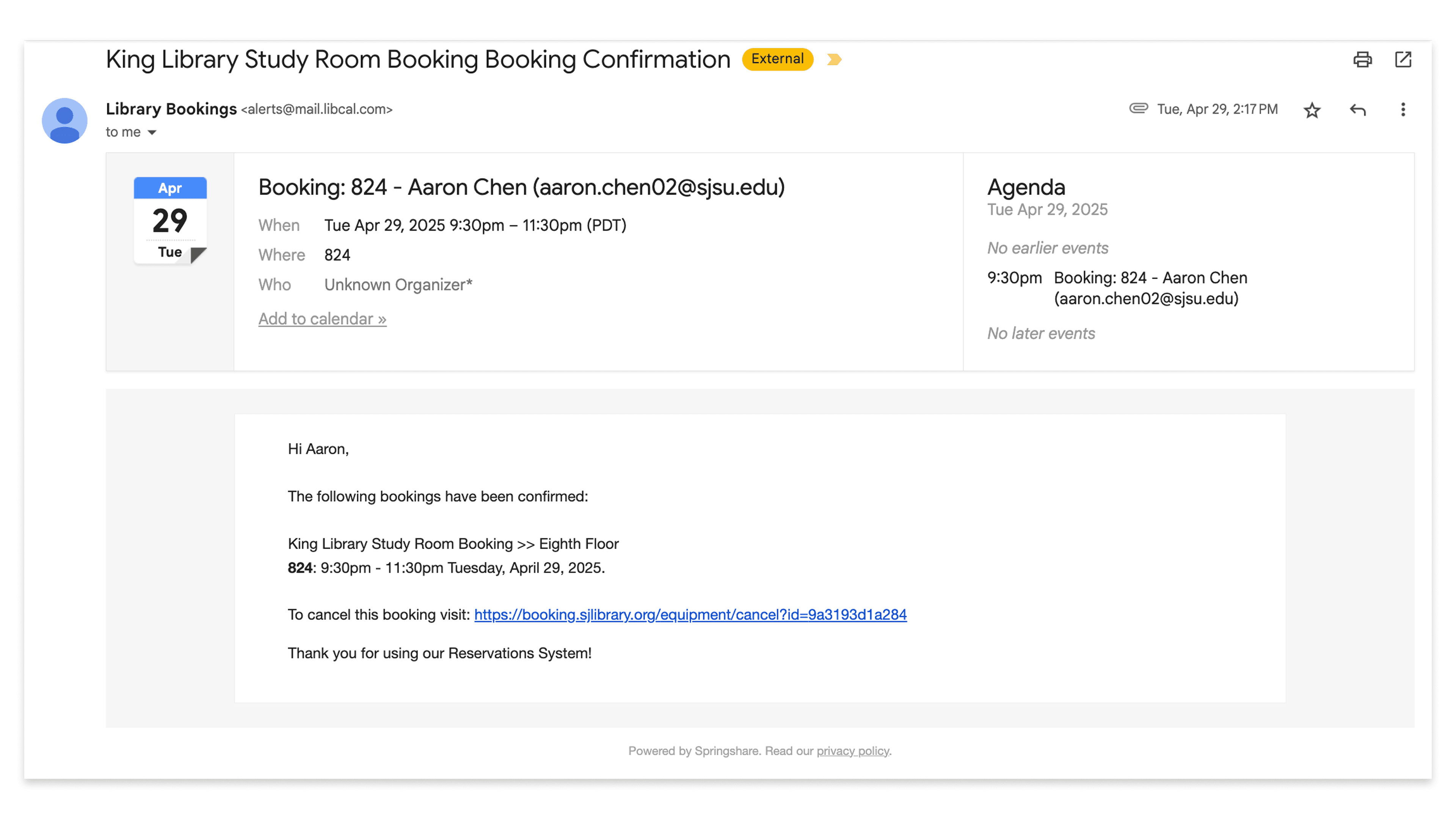
Task: Click the External label badge
Action: click(777, 60)
